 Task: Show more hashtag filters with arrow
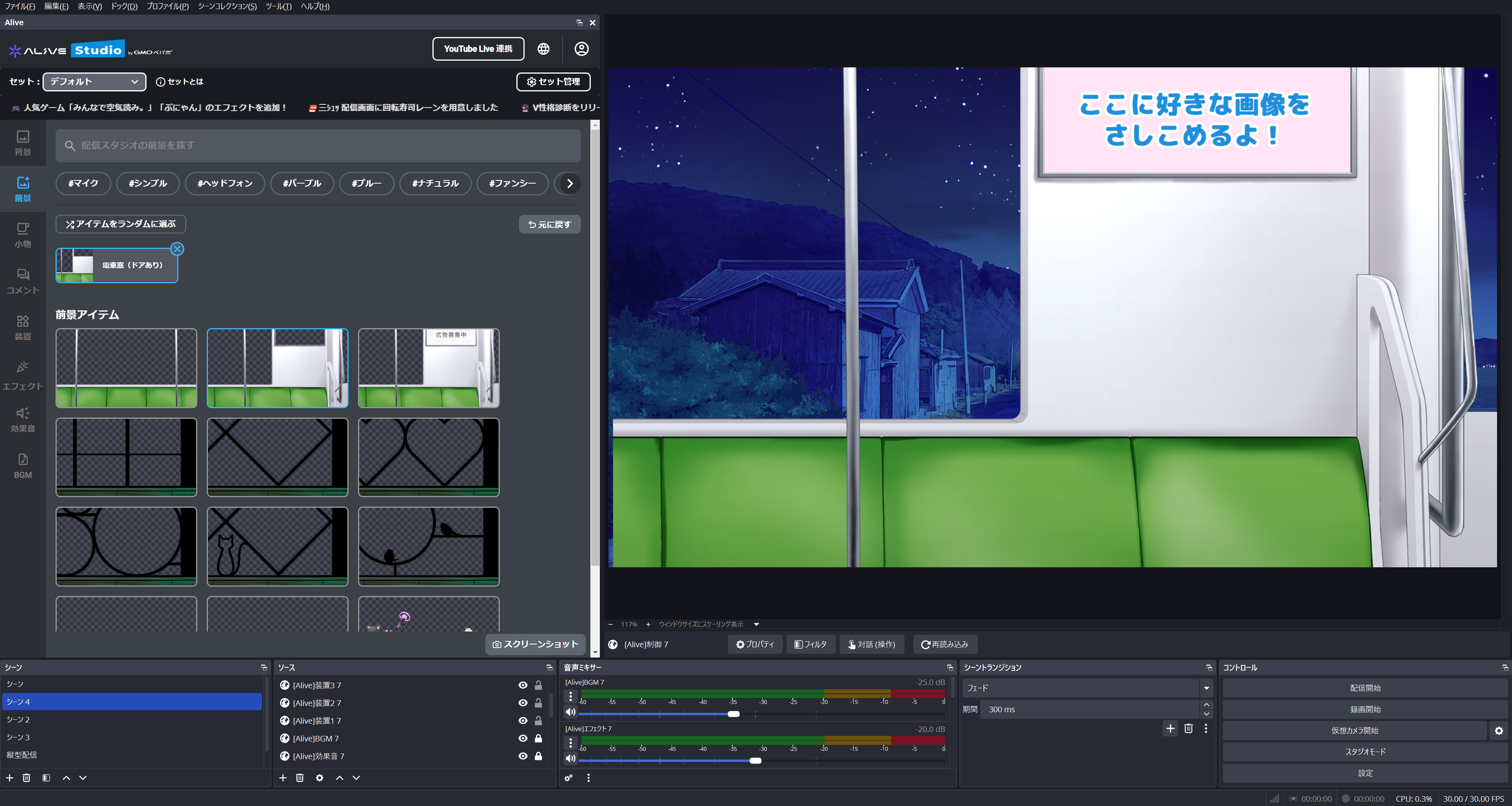point(570,183)
